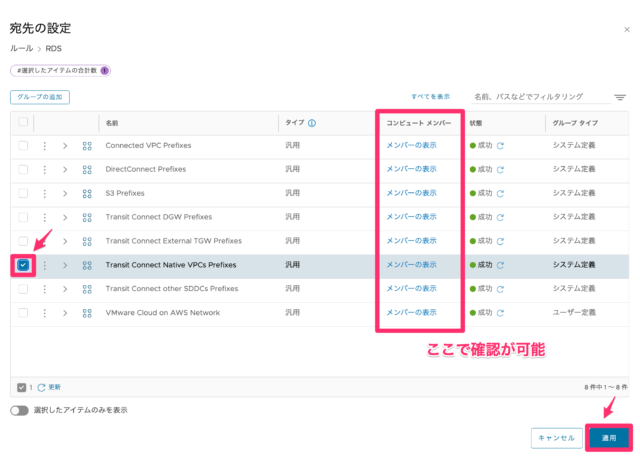640x458 pixels.
Task: Expand the Transit Connect External TGW Prefixes row
Action: [x=65, y=241]
